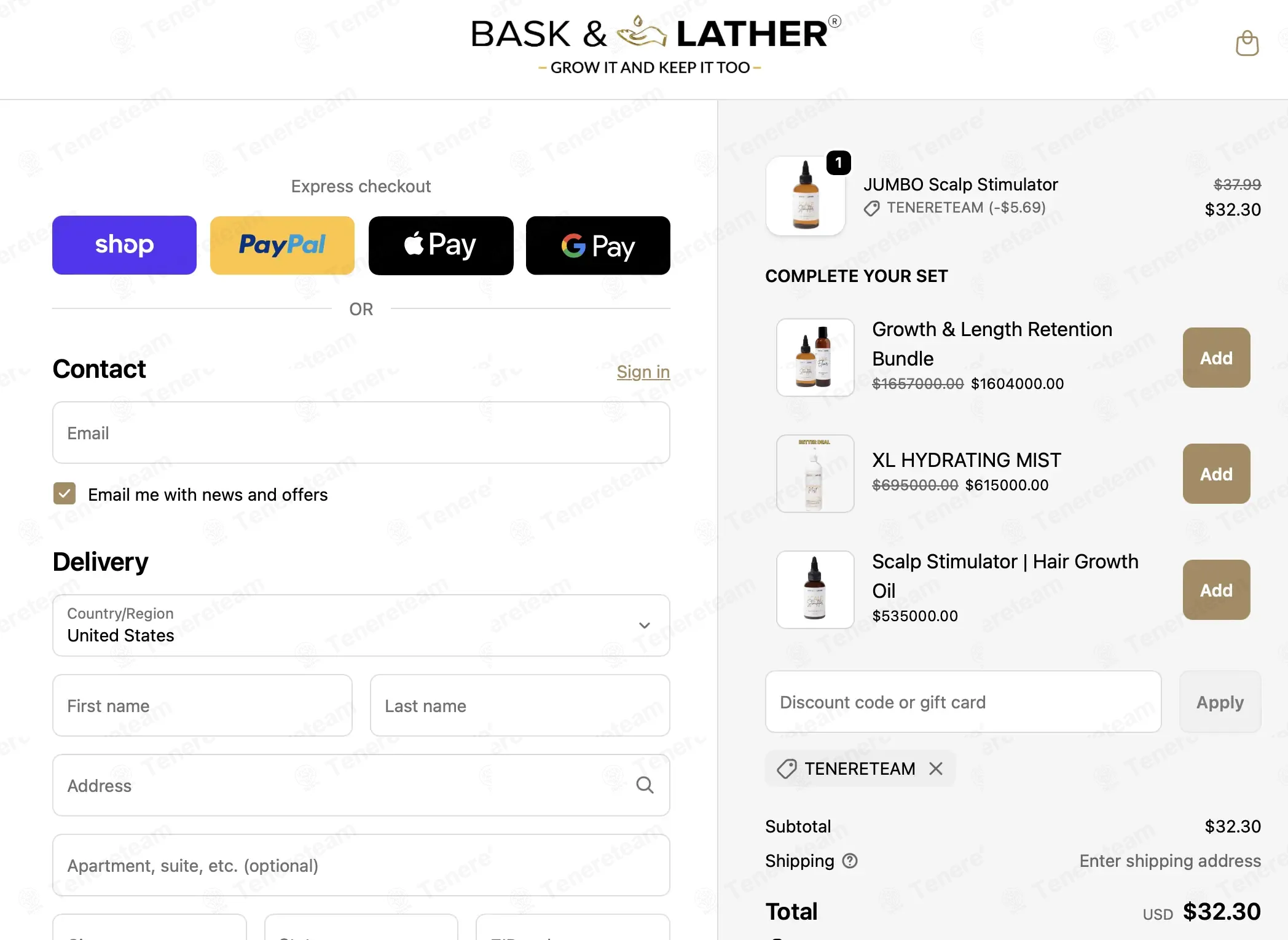
Task: Click the $535000.00 oil price
Action: [x=915, y=616]
